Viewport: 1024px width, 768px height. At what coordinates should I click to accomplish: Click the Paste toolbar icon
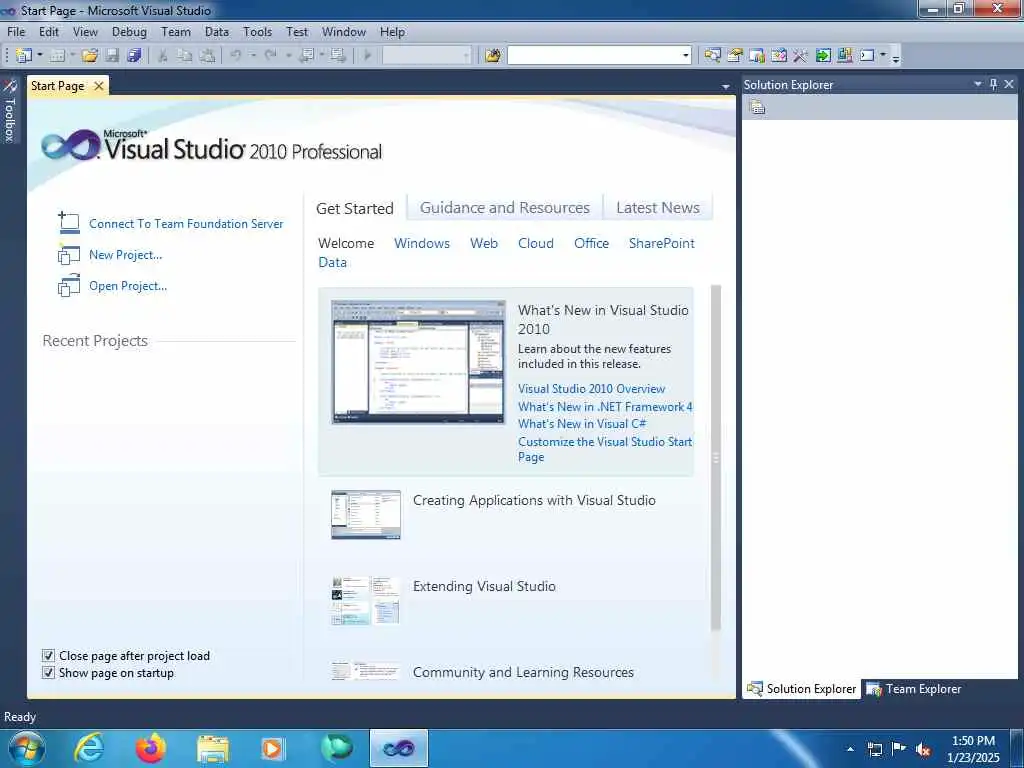coord(207,56)
